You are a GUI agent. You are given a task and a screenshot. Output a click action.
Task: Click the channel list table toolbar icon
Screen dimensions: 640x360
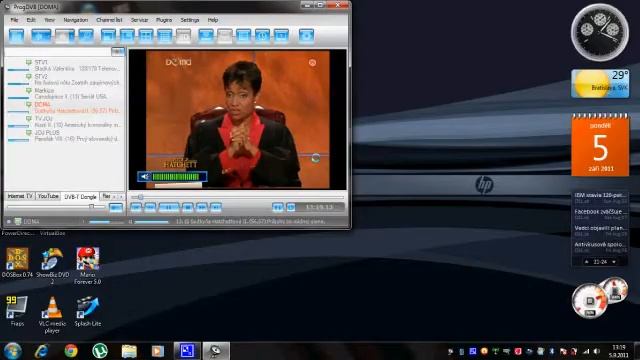coord(164,36)
